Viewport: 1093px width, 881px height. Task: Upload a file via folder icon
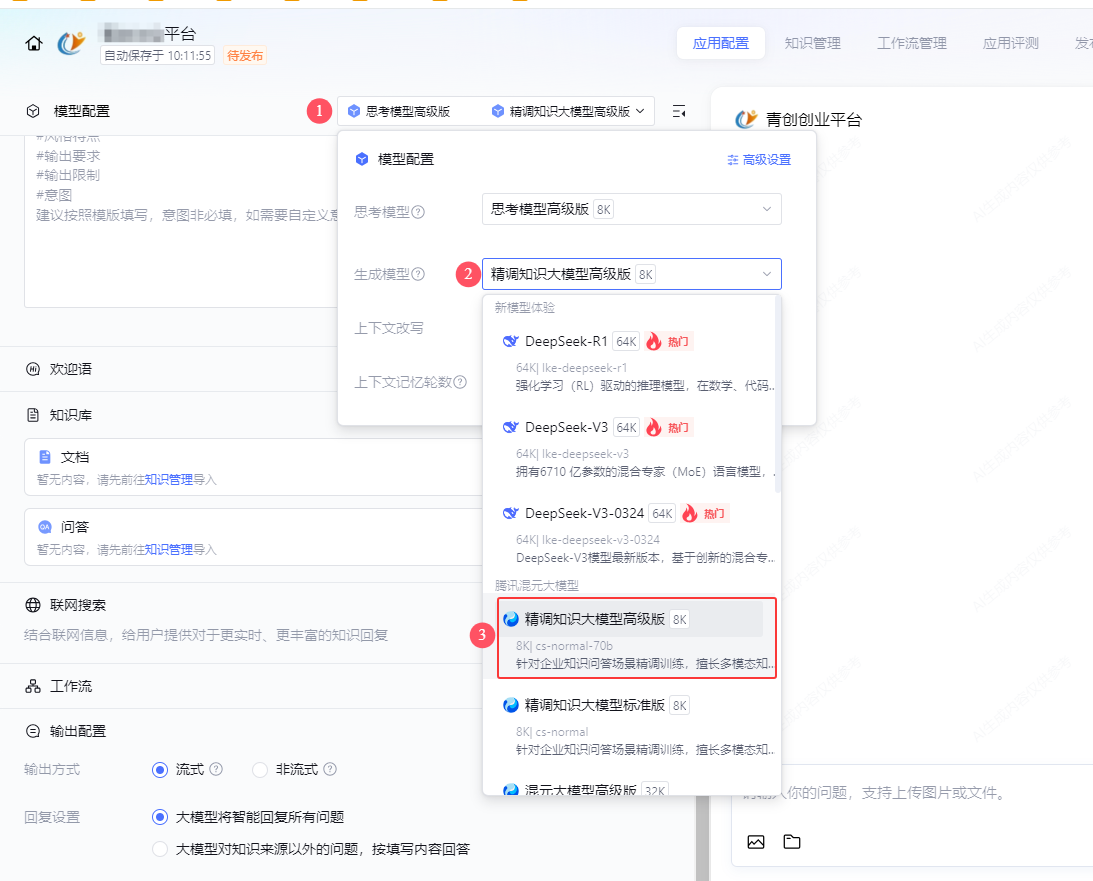(x=792, y=842)
